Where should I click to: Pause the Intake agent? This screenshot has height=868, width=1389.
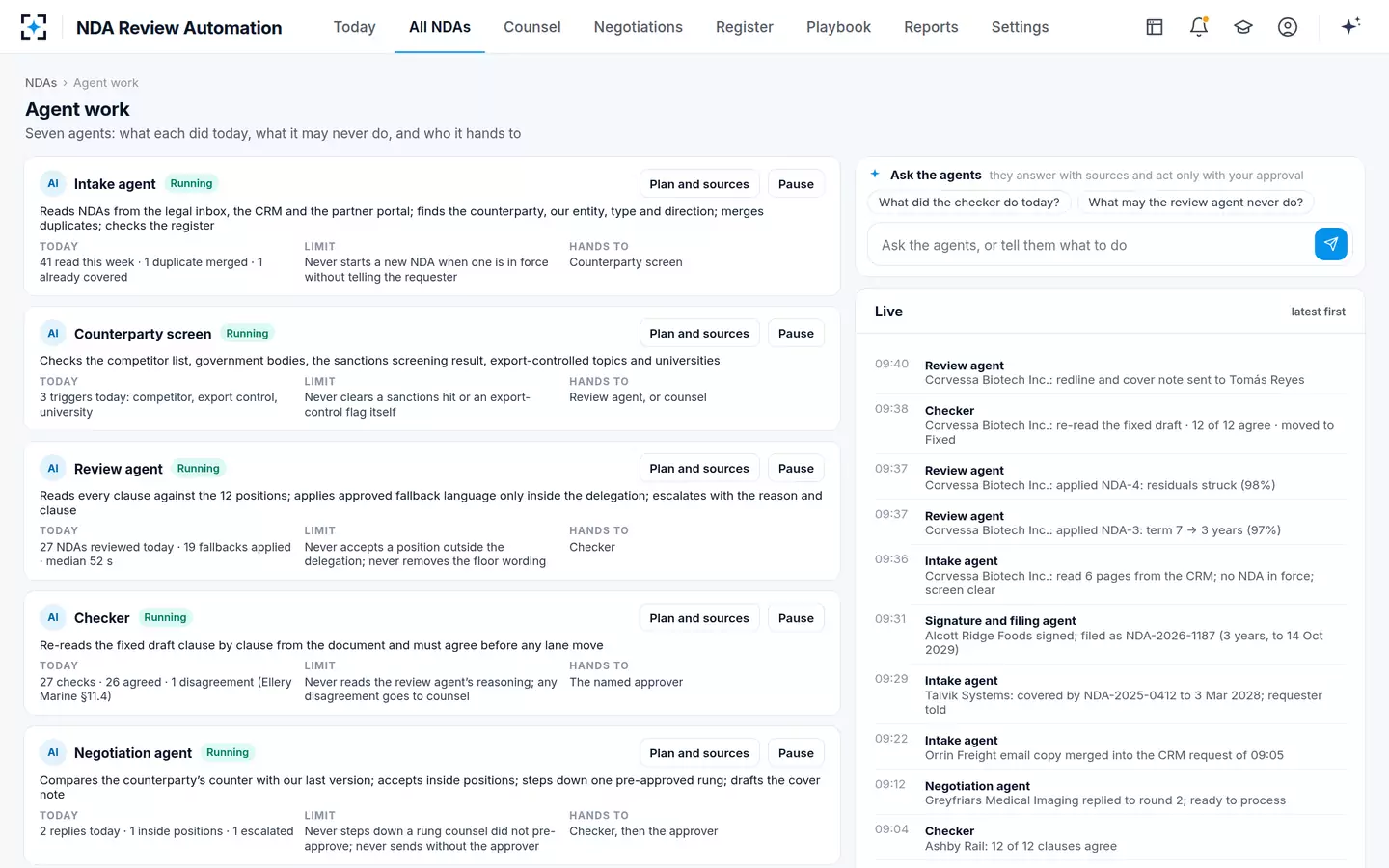[x=796, y=184]
